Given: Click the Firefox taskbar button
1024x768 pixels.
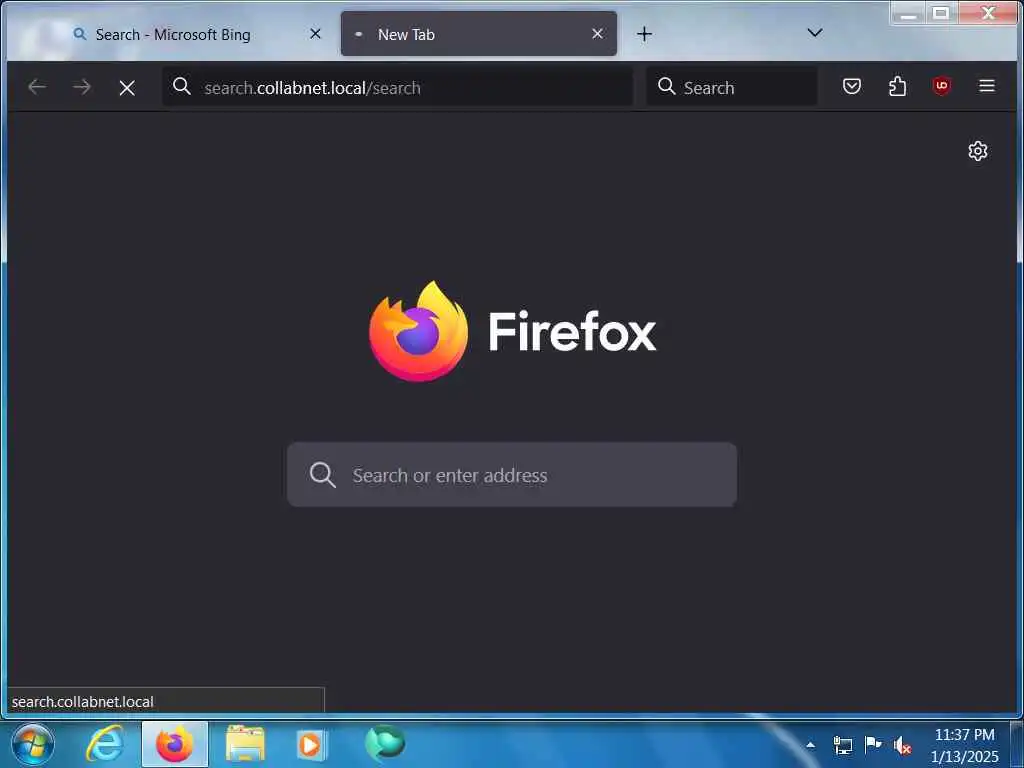Looking at the screenshot, I should pyautogui.click(x=174, y=744).
